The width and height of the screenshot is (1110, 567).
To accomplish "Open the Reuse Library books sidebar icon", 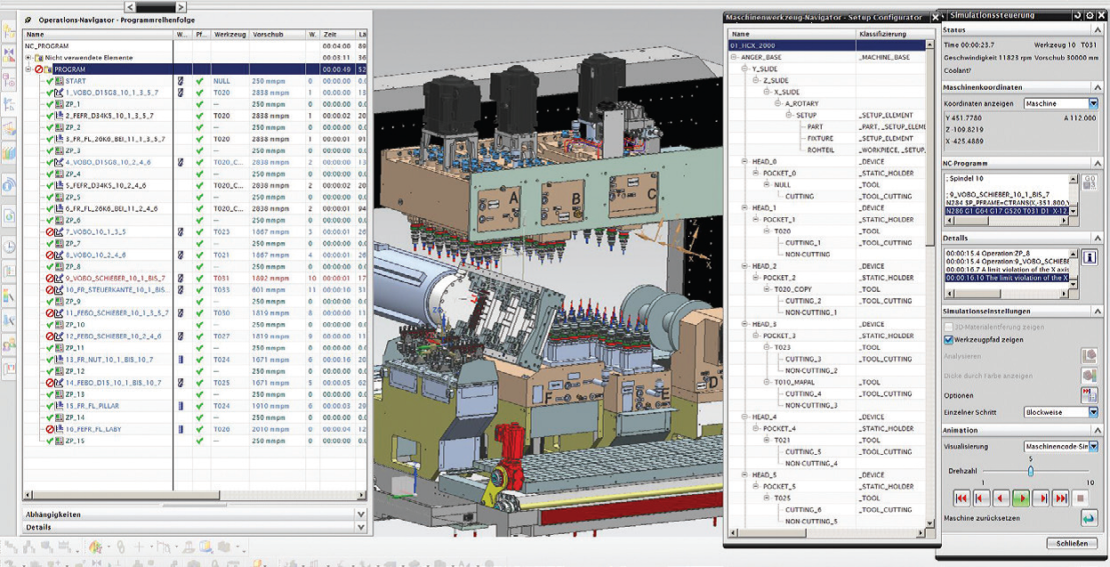I will 10,153.
